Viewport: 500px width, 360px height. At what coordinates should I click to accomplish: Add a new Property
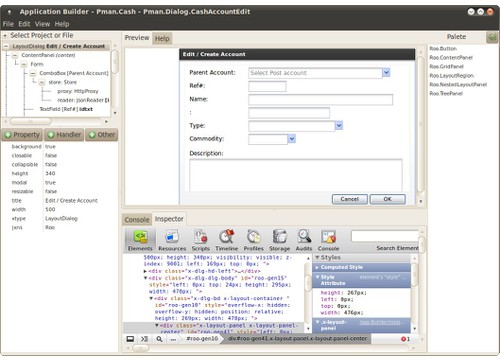coord(22,135)
